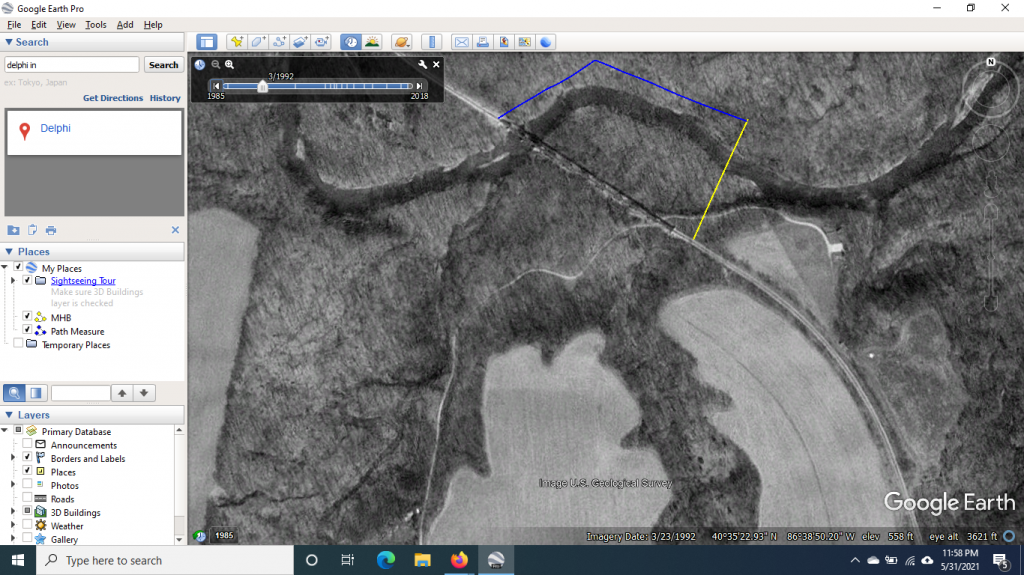Click the Email envelope icon in toolbar
The image size is (1024, 575).
[461, 42]
